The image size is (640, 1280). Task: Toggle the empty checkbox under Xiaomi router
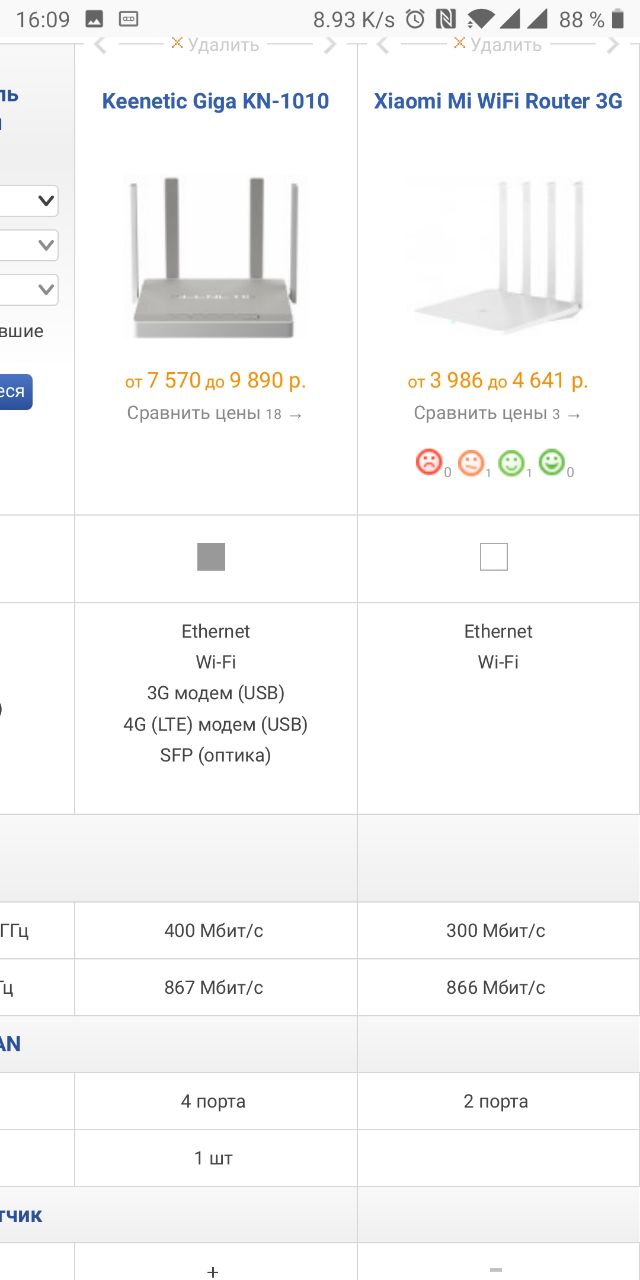click(x=494, y=557)
